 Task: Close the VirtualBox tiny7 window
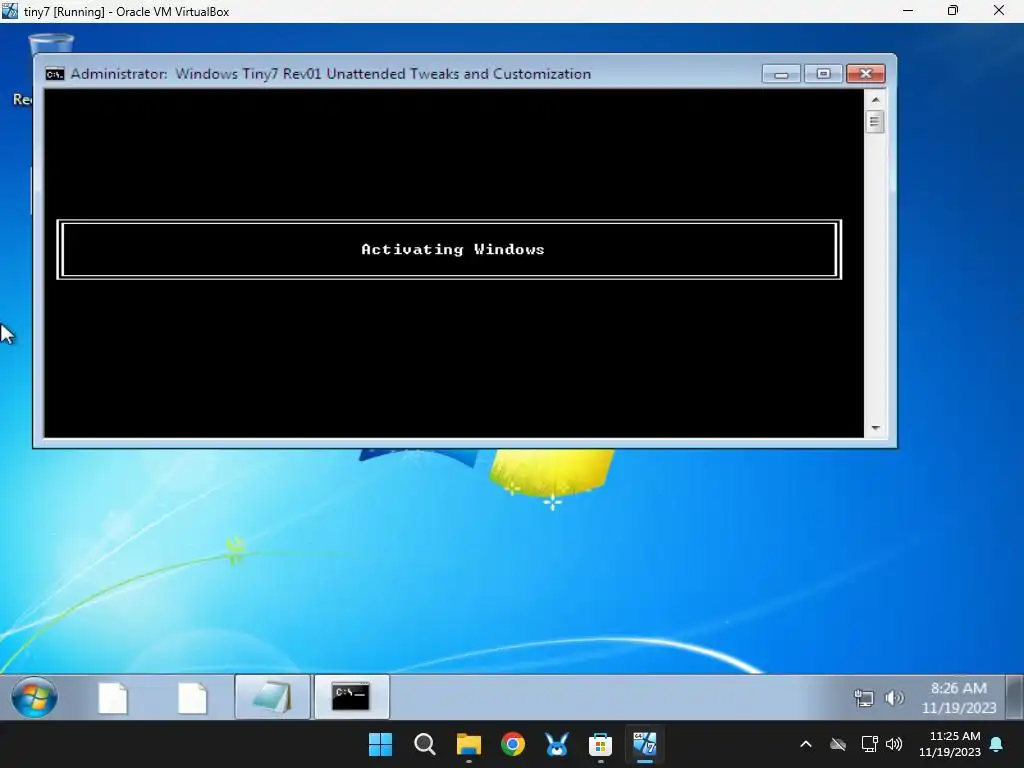coord(999,11)
